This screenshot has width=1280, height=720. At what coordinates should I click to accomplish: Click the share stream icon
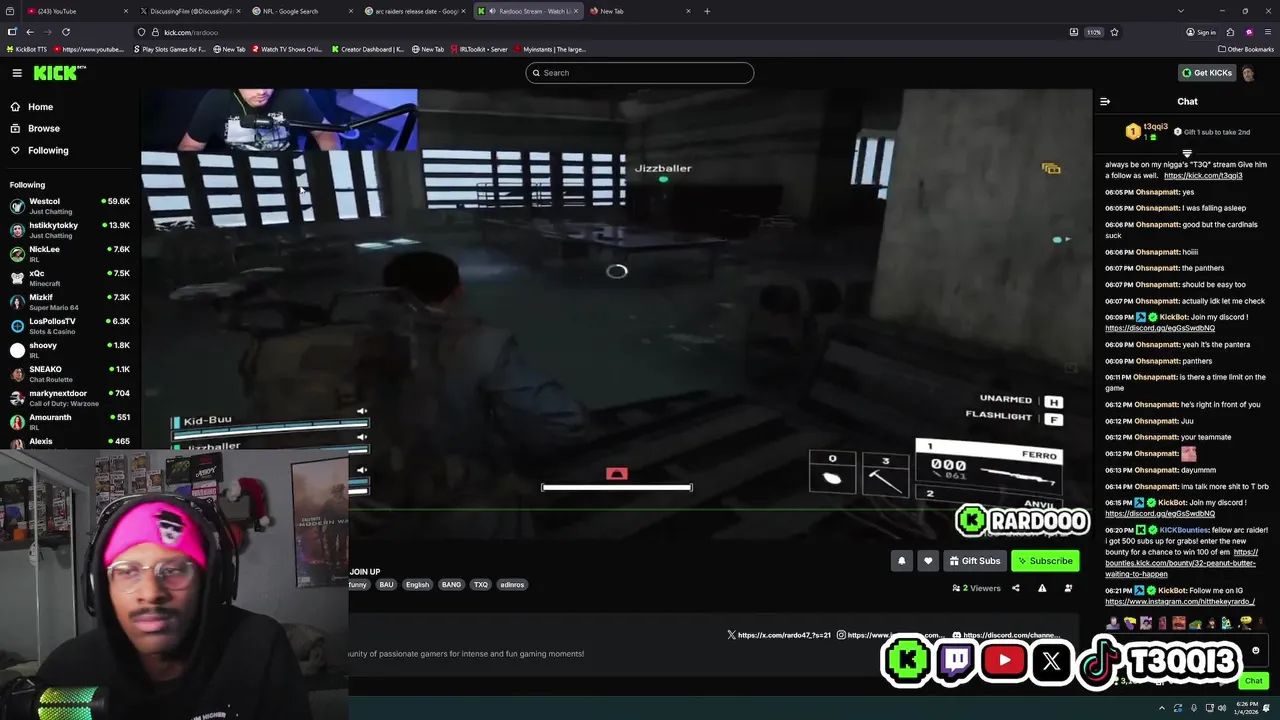coord(1016,588)
